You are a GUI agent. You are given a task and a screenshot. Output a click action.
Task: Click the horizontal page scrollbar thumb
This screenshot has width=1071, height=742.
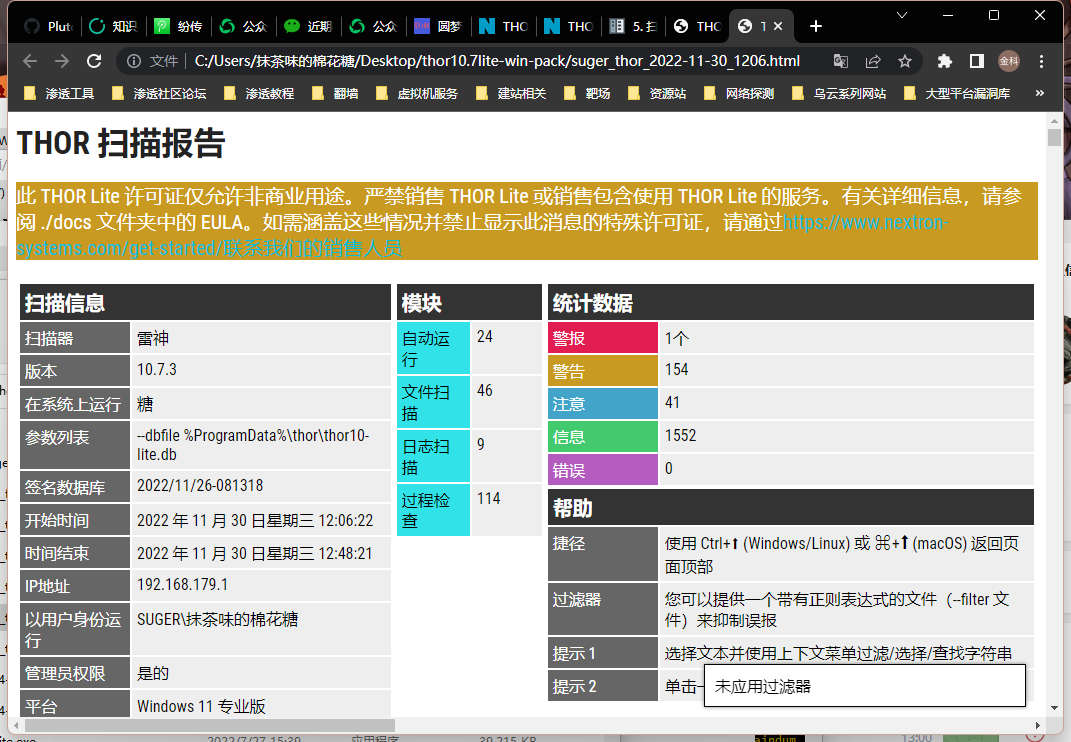coord(210,725)
